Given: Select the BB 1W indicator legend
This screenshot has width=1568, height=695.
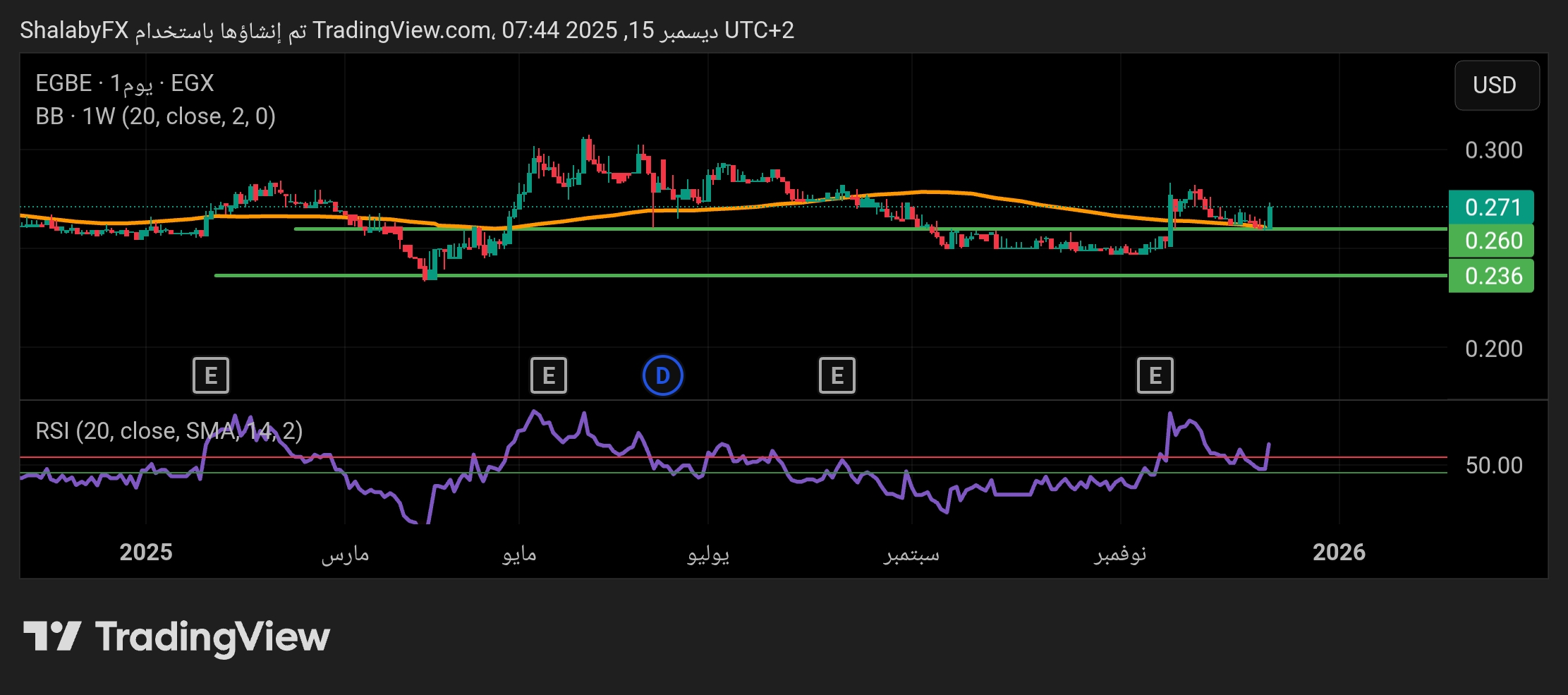Looking at the screenshot, I should click(x=155, y=116).
